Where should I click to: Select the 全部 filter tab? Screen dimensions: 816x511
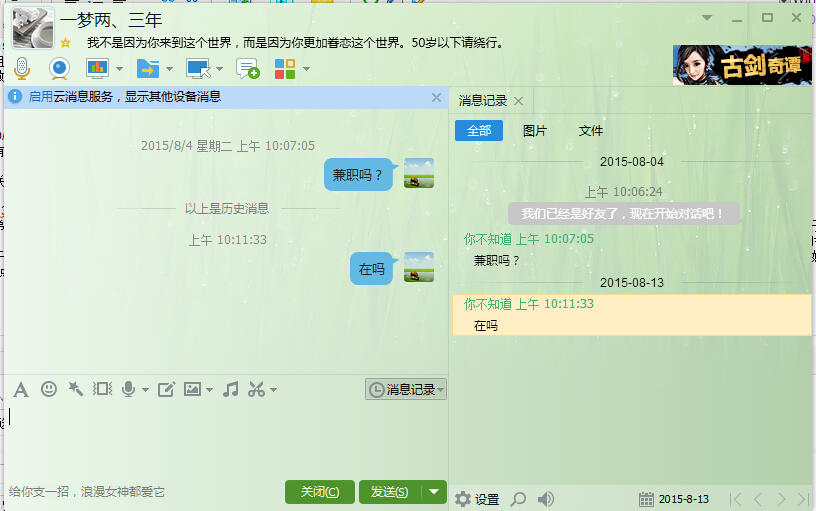point(479,131)
